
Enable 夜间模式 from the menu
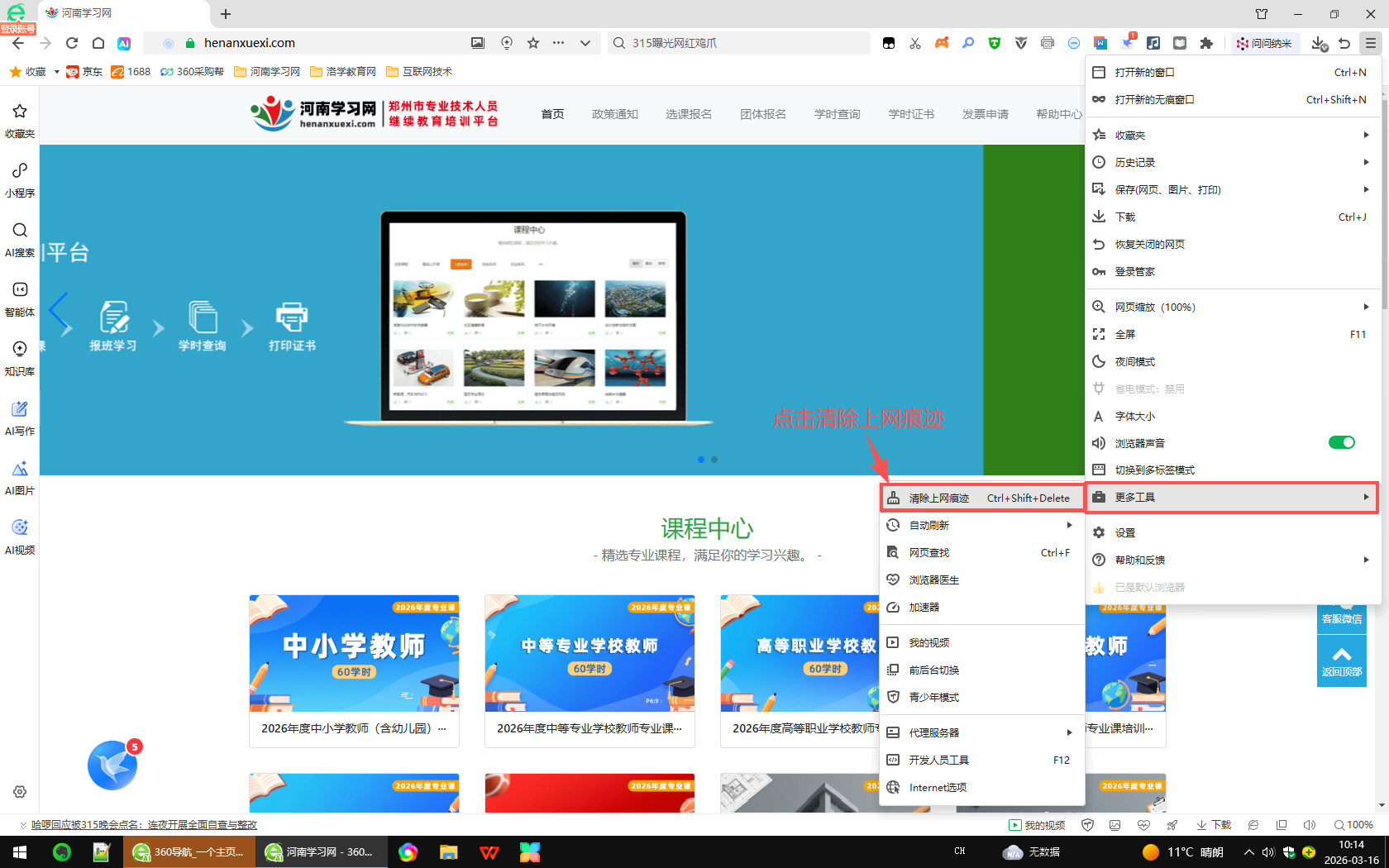1135,362
